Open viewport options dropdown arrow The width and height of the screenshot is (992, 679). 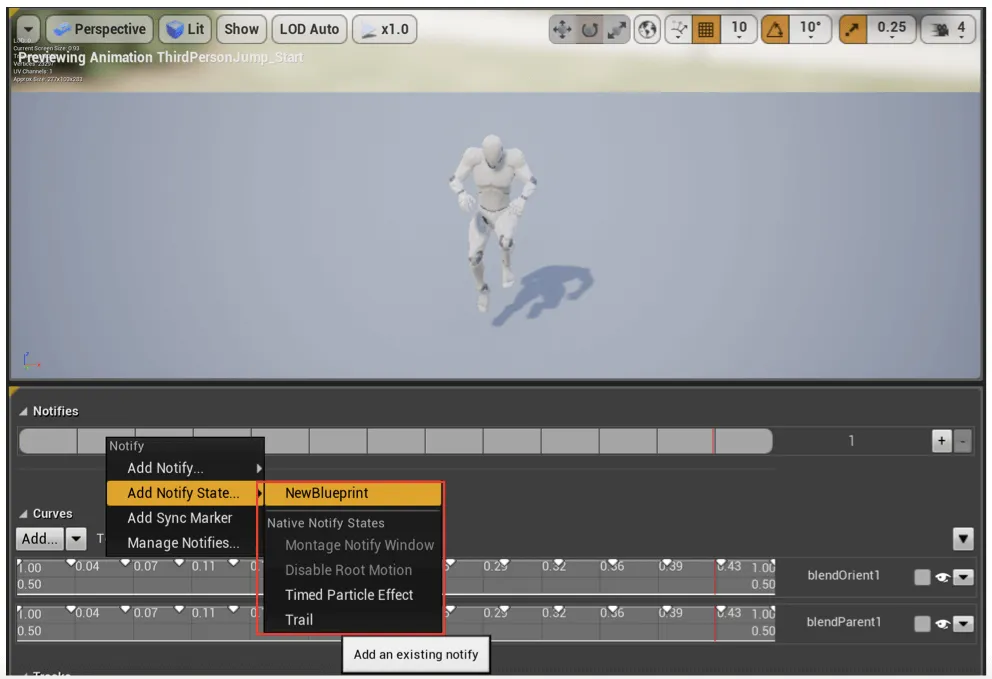coord(28,29)
